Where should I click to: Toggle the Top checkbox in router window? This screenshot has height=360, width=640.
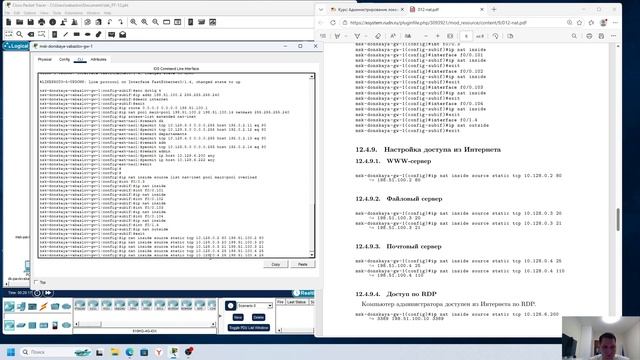(x=36, y=282)
